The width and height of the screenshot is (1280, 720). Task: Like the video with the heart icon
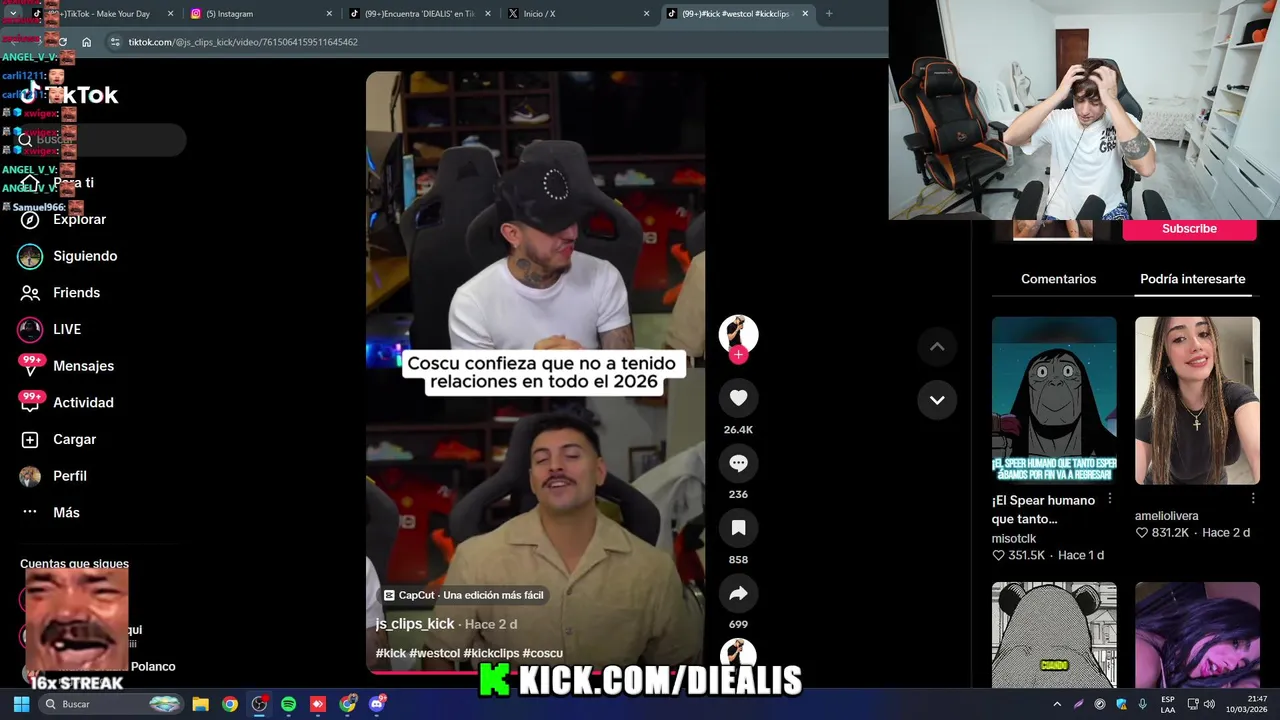click(x=738, y=398)
